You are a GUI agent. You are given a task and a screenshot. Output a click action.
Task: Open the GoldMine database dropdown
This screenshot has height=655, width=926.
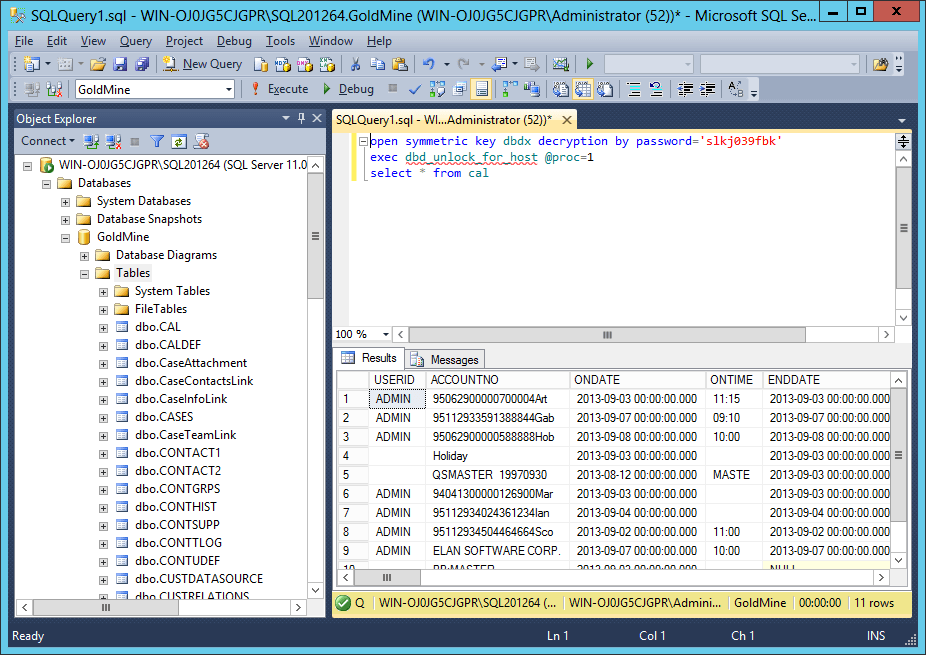(229, 89)
